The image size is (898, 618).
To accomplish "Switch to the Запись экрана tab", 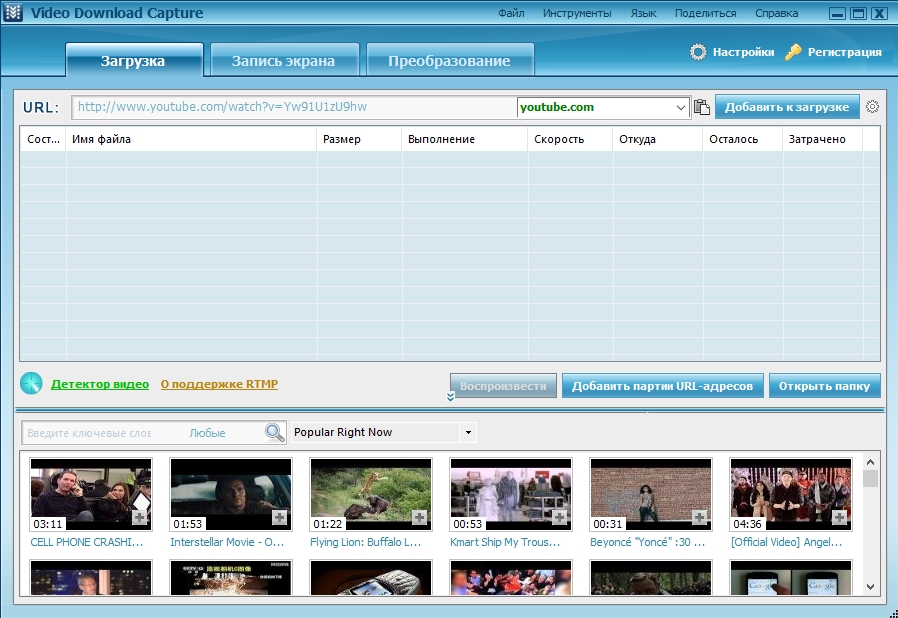I will pos(284,60).
